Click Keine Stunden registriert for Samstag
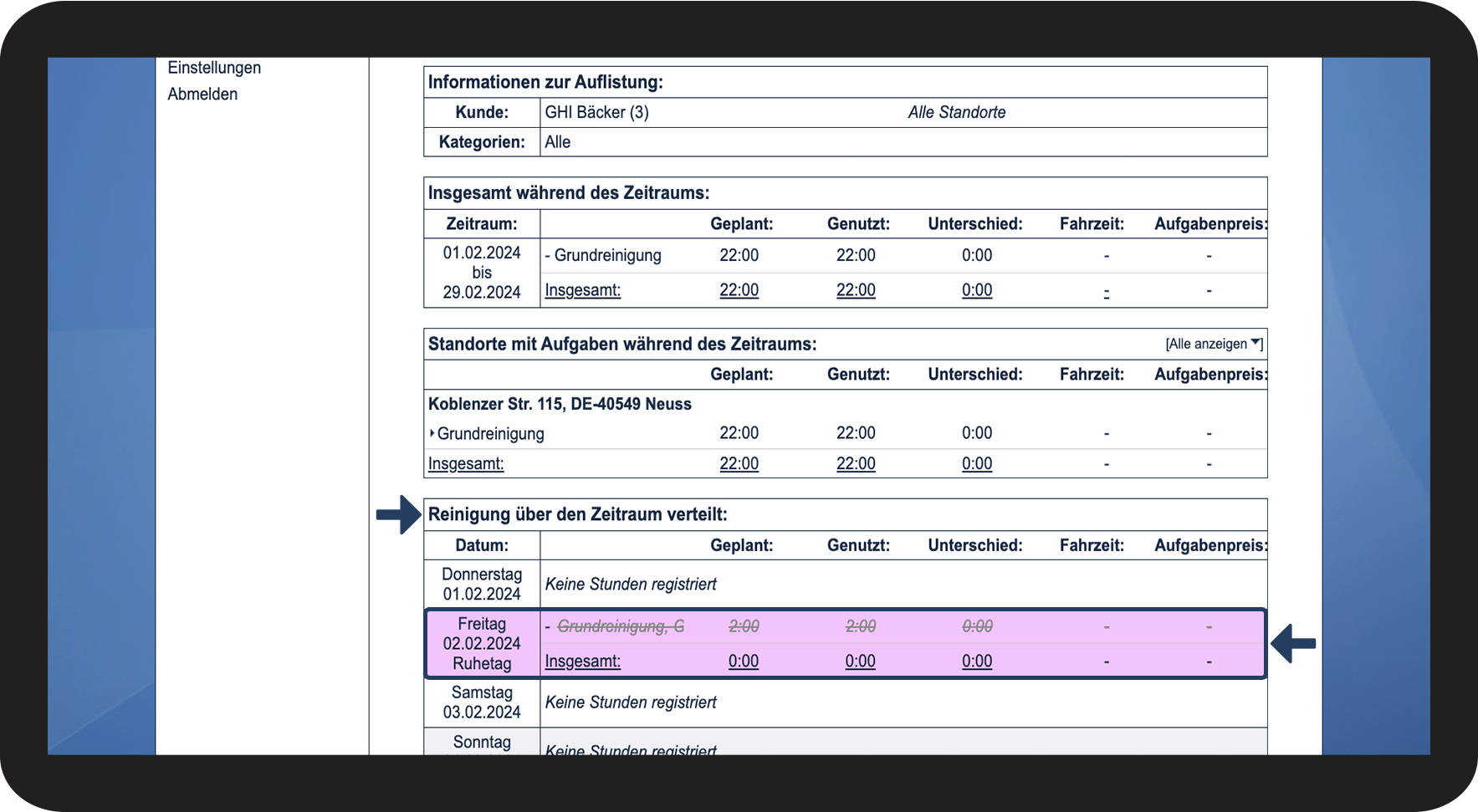The height and width of the screenshot is (812, 1478). pyautogui.click(x=631, y=702)
